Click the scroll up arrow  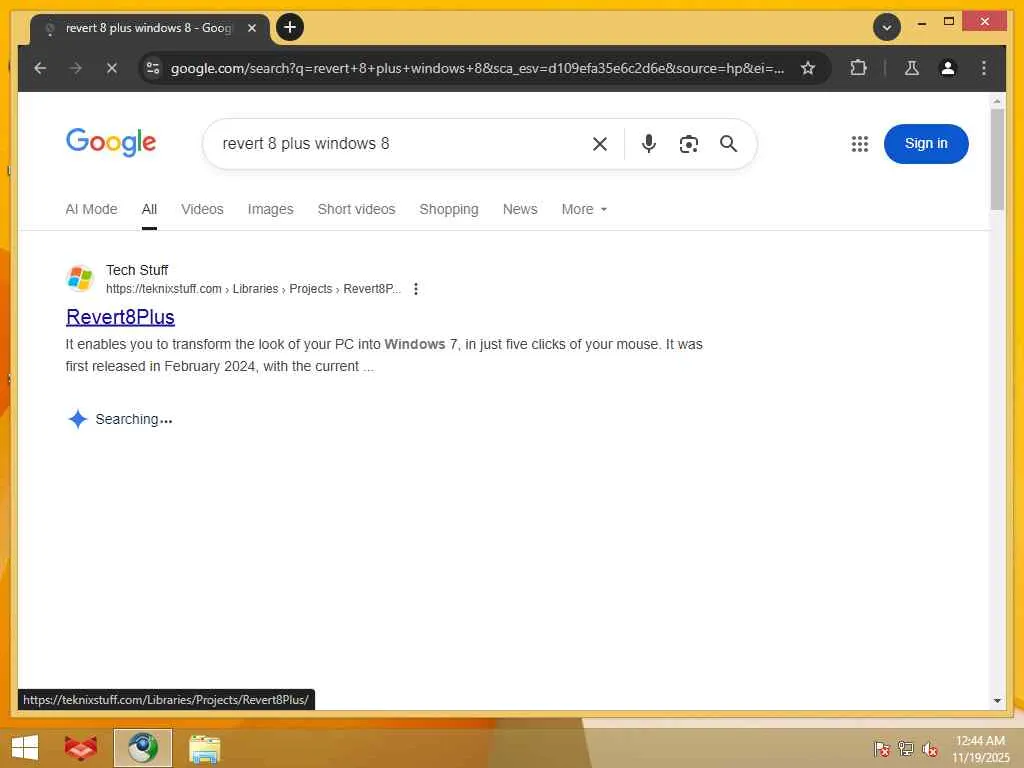[997, 101]
